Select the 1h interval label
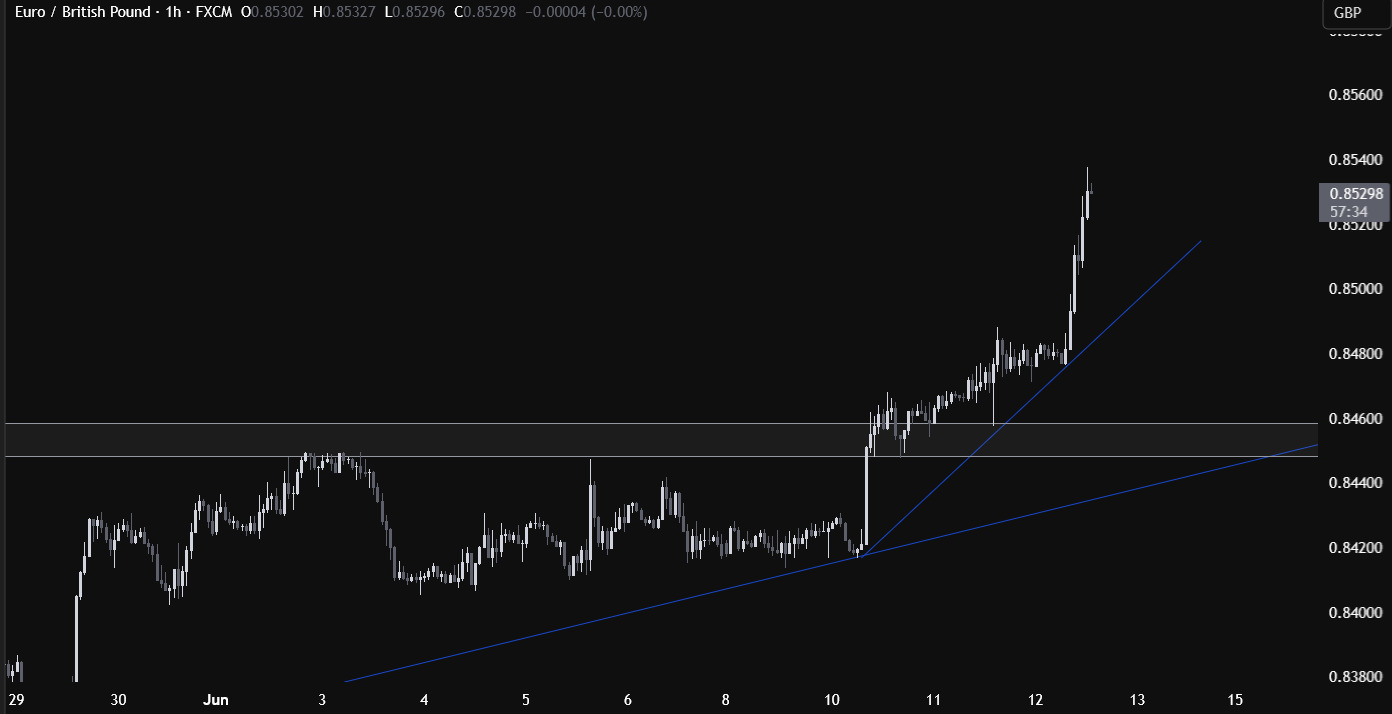 click(x=171, y=12)
